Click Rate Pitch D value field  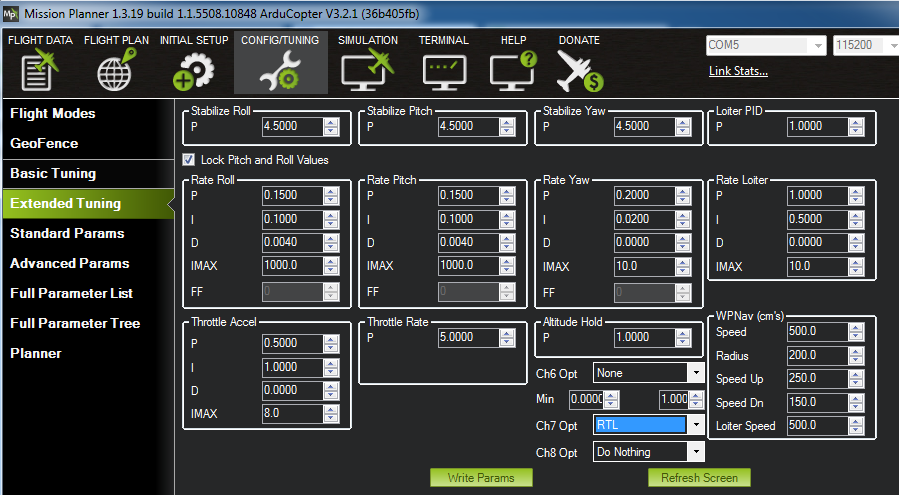(468, 242)
